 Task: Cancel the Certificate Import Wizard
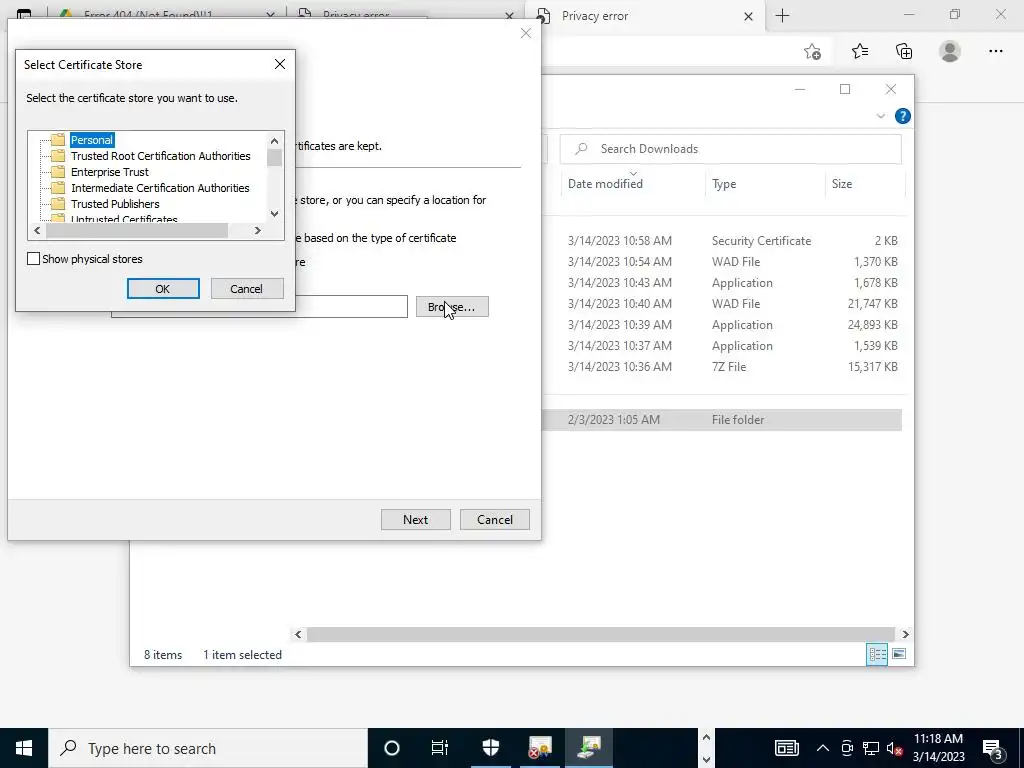(494, 520)
